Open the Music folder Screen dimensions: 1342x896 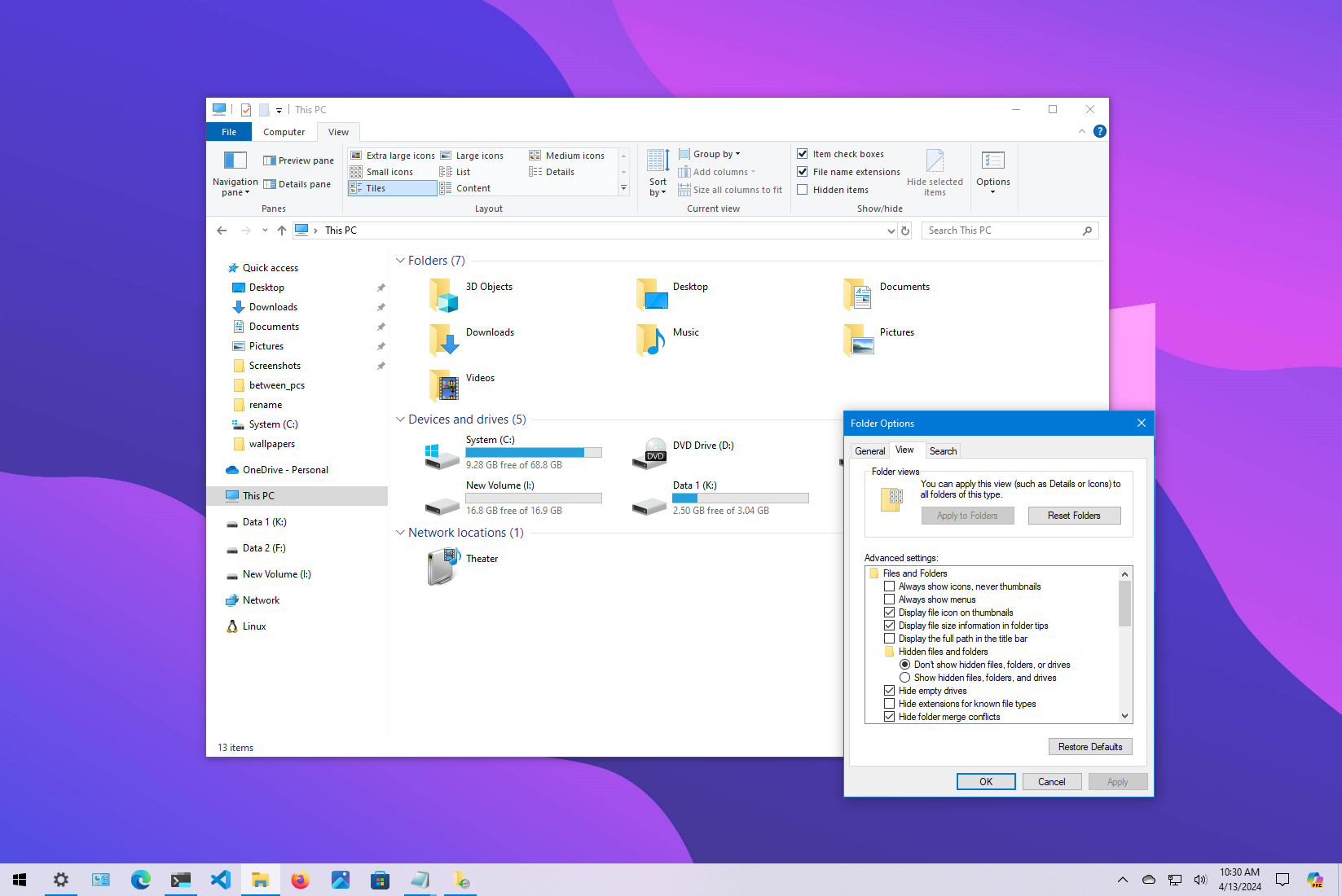click(668, 340)
